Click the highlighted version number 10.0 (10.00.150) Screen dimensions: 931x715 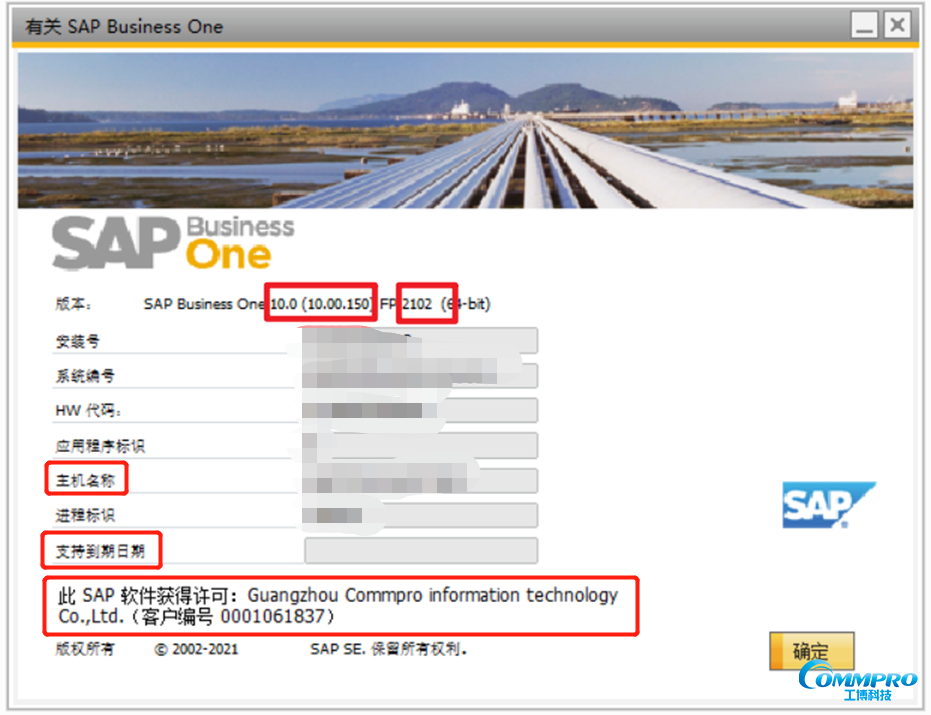point(320,303)
